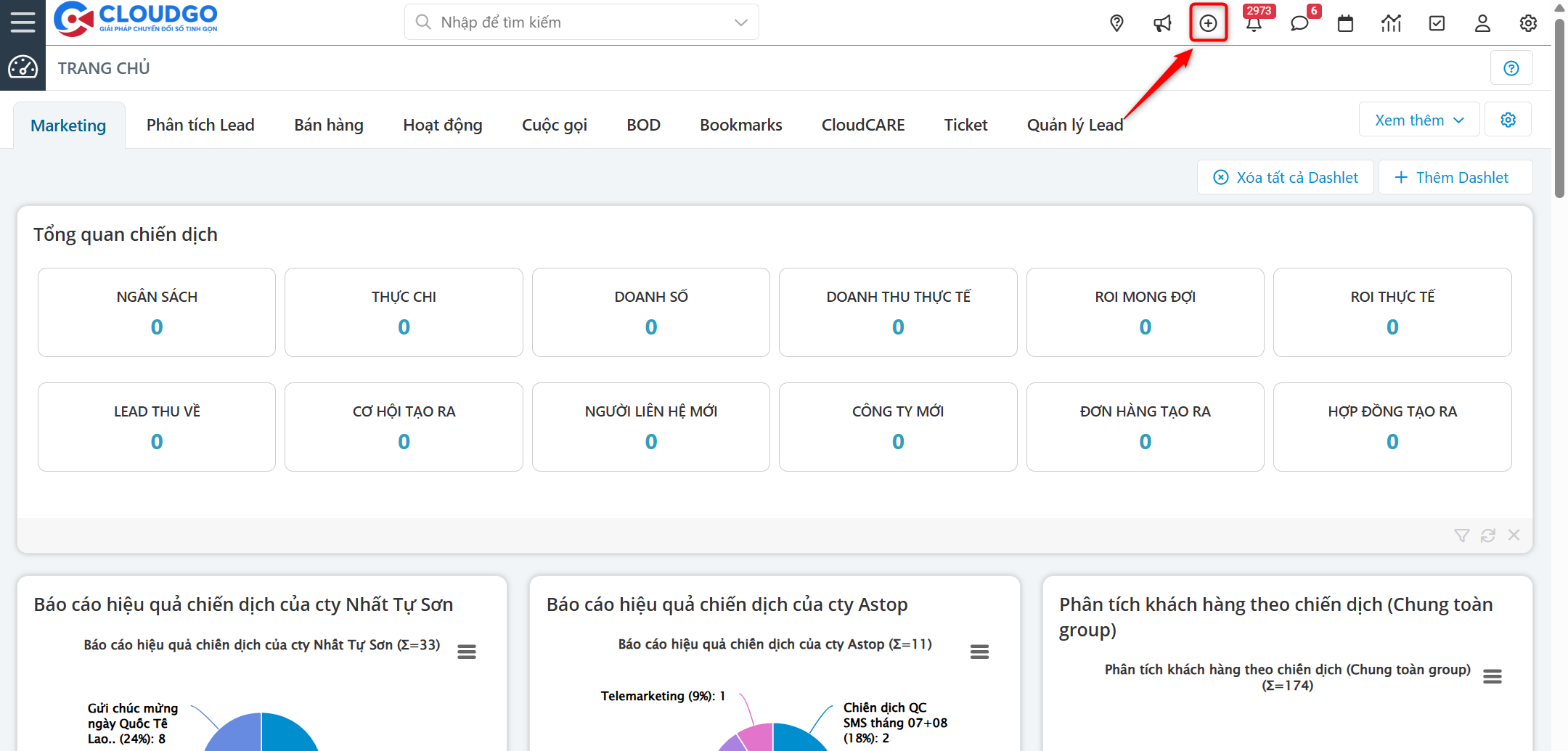Click Xóa tất cả Dashlet button

point(1286,178)
